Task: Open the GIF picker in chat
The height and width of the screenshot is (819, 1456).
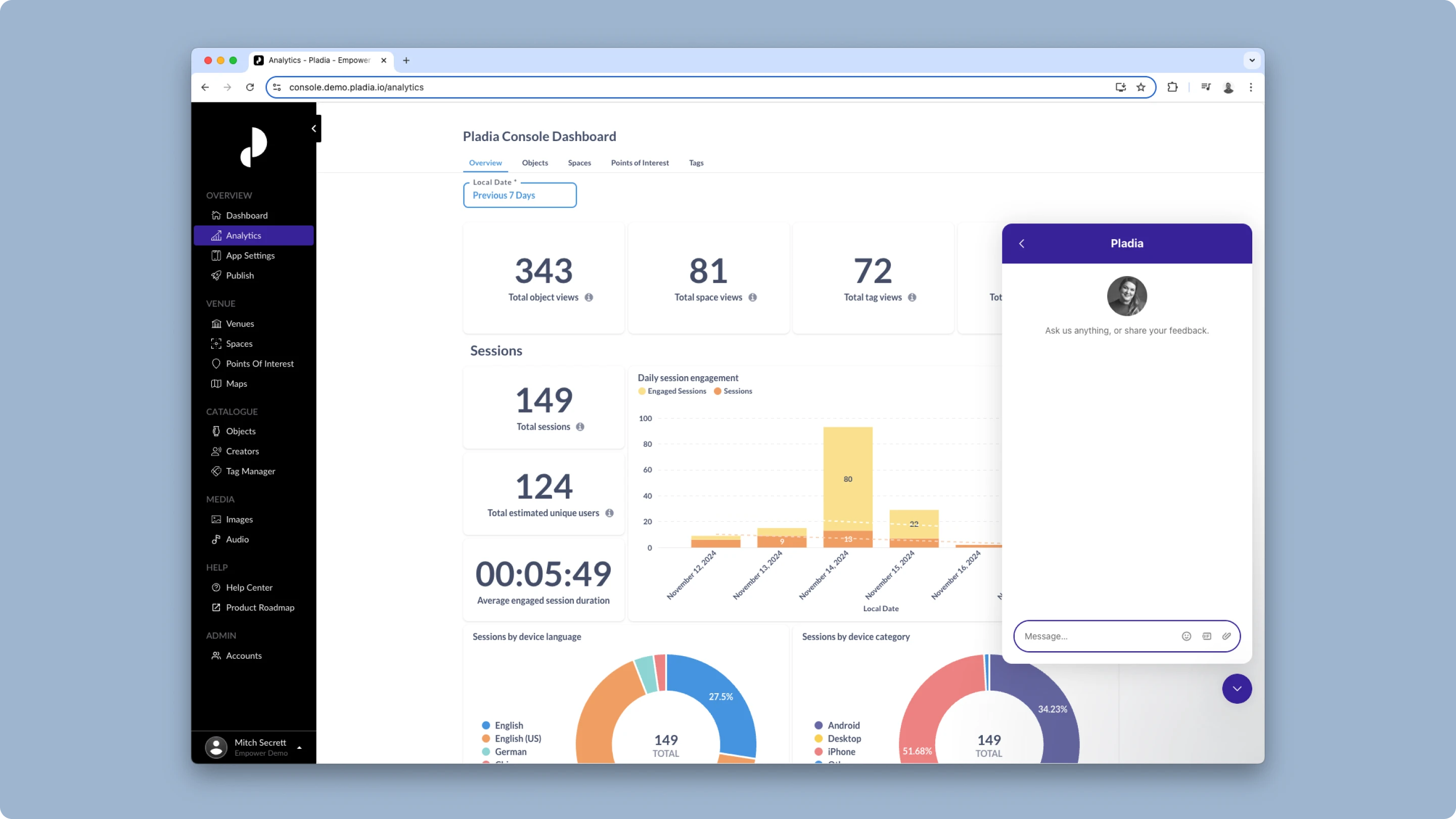Action: pyautogui.click(x=1207, y=636)
